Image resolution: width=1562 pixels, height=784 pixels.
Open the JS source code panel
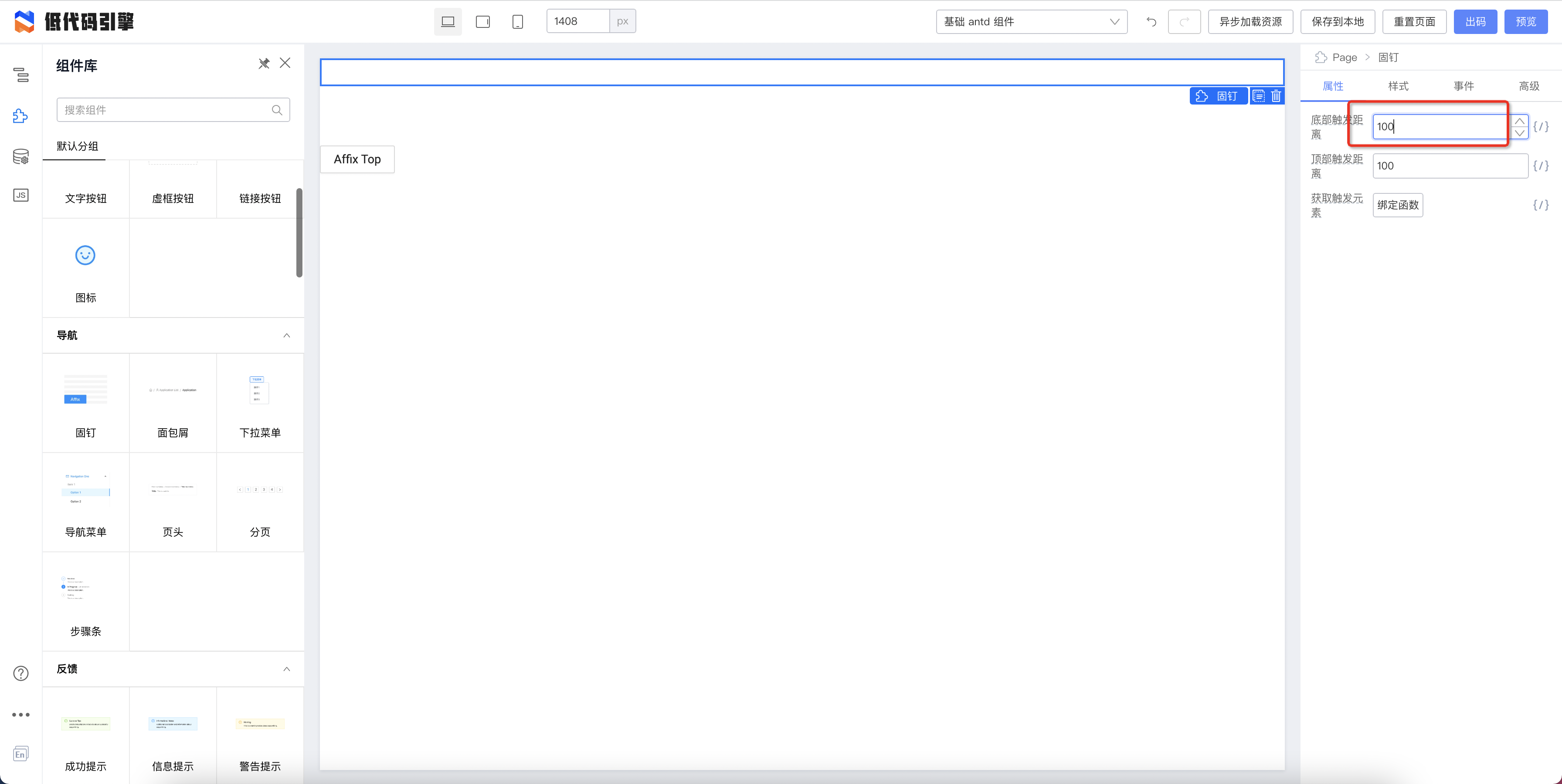click(x=20, y=195)
